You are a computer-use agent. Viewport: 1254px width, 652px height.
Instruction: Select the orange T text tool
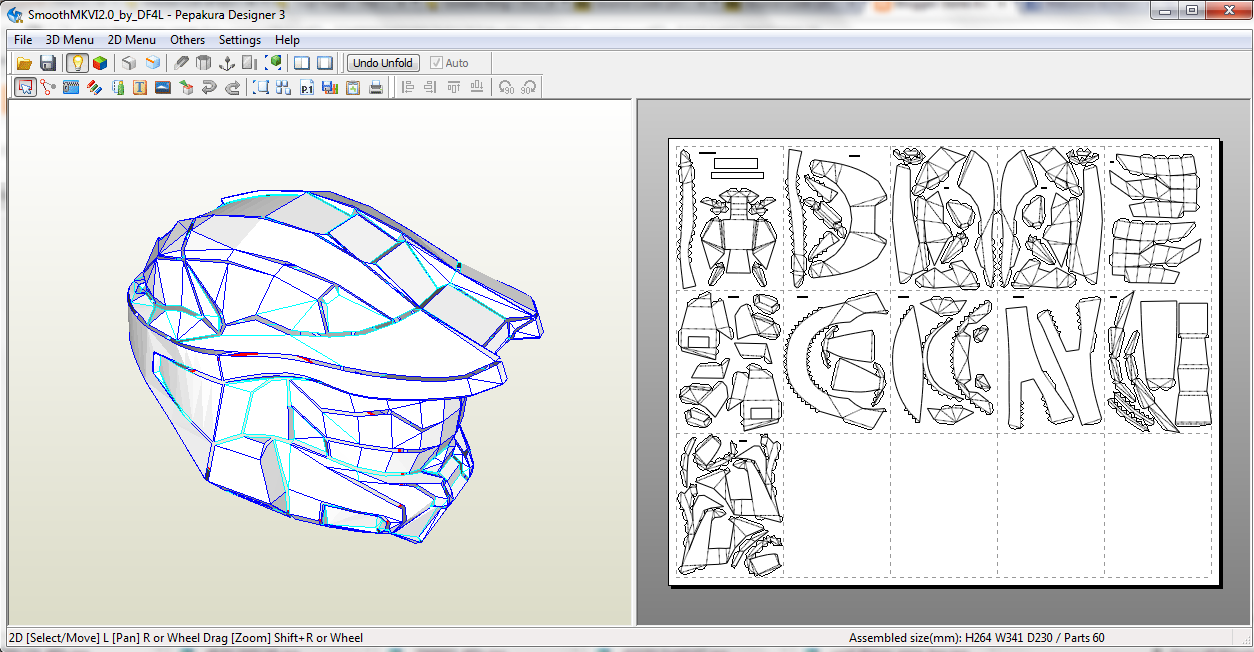140,87
